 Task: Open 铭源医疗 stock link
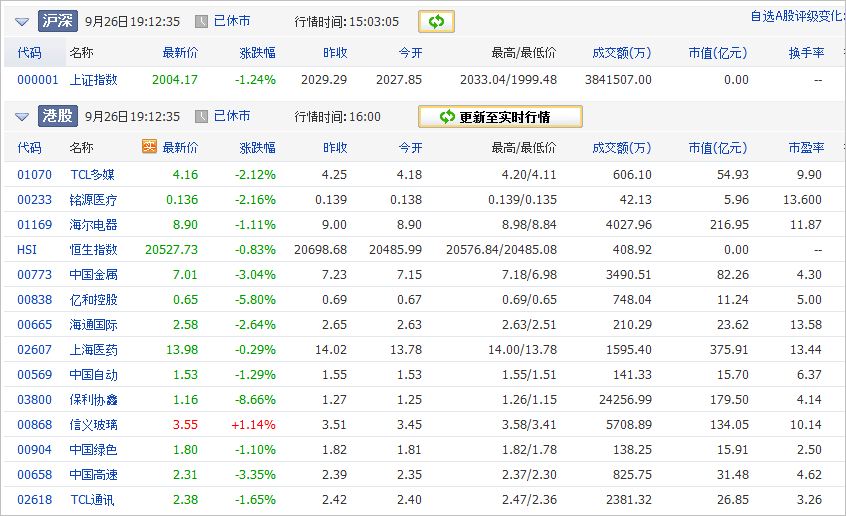93,200
